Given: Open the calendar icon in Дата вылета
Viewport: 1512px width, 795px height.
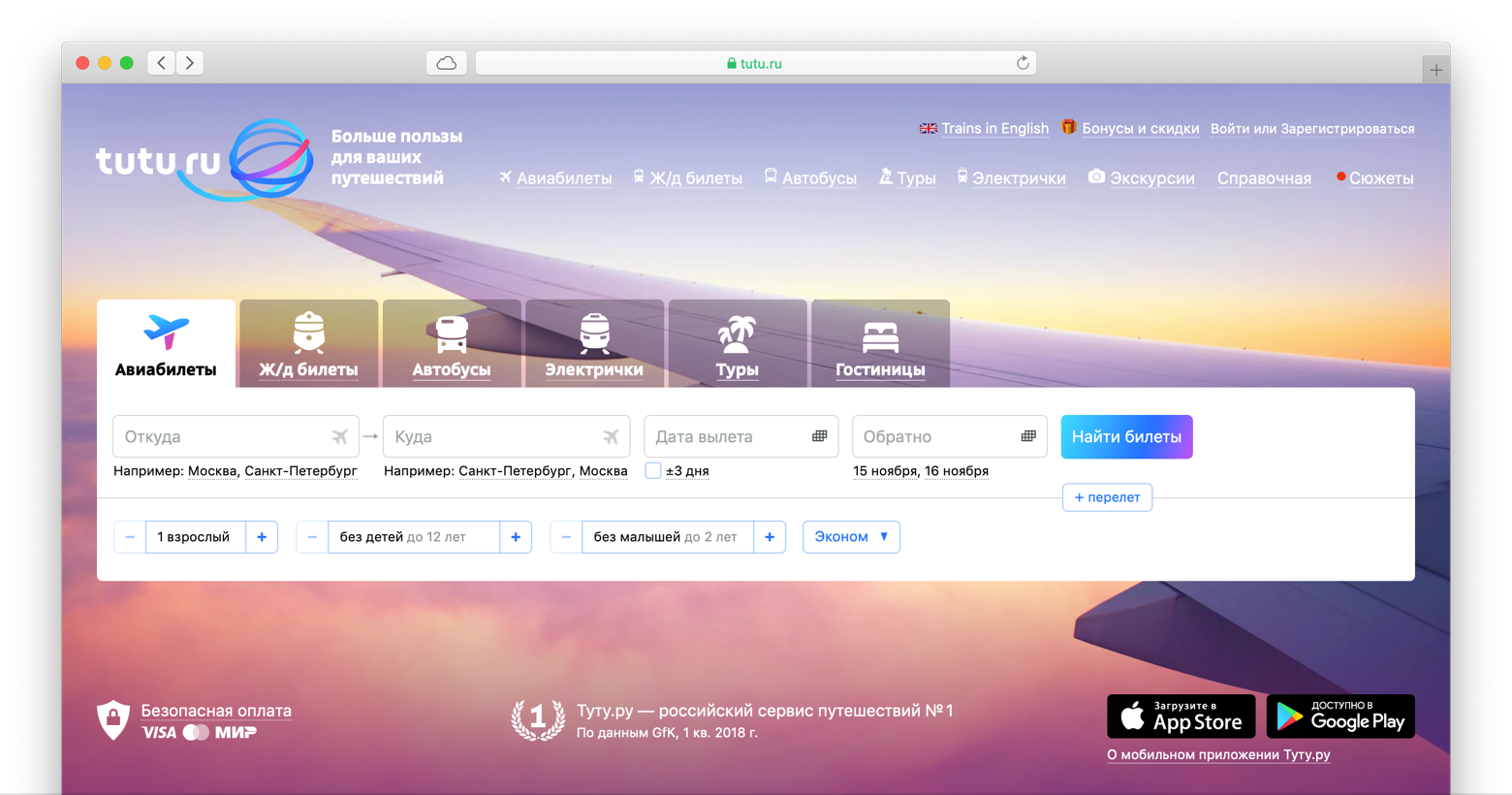Looking at the screenshot, I should (x=820, y=436).
